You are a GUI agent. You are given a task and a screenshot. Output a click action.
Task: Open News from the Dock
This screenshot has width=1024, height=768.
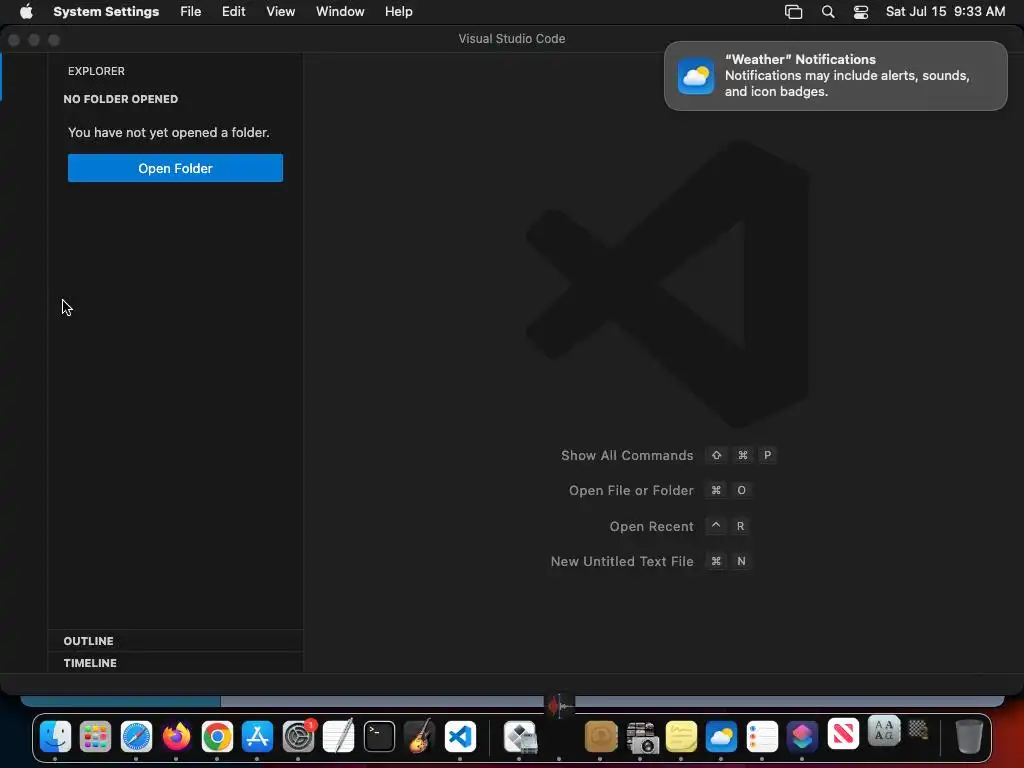pyautogui.click(x=843, y=734)
